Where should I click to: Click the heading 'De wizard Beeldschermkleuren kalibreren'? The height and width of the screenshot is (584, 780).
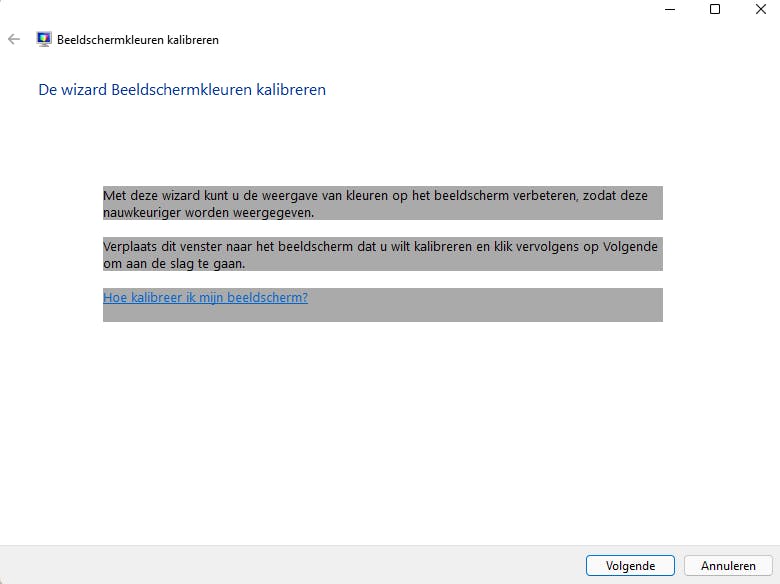pyautogui.click(x=182, y=90)
